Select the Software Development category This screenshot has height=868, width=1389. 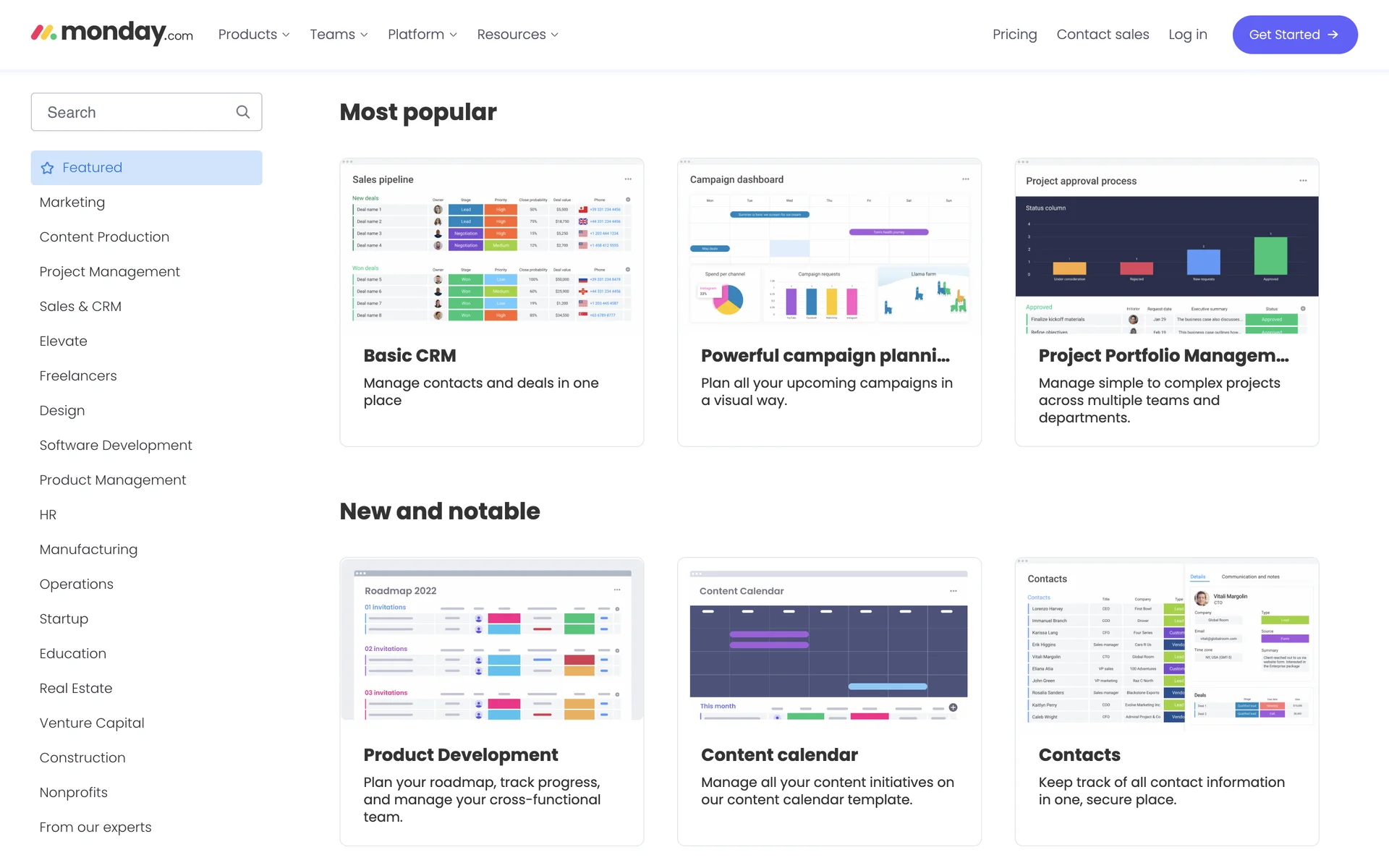[x=116, y=446]
